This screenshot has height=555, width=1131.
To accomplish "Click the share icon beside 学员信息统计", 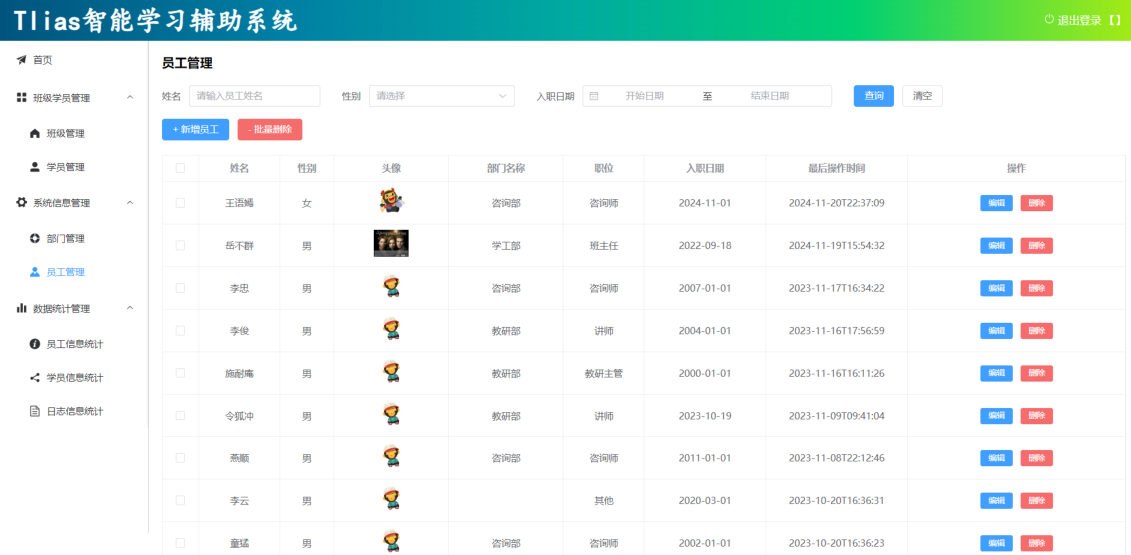I will [35, 377].
